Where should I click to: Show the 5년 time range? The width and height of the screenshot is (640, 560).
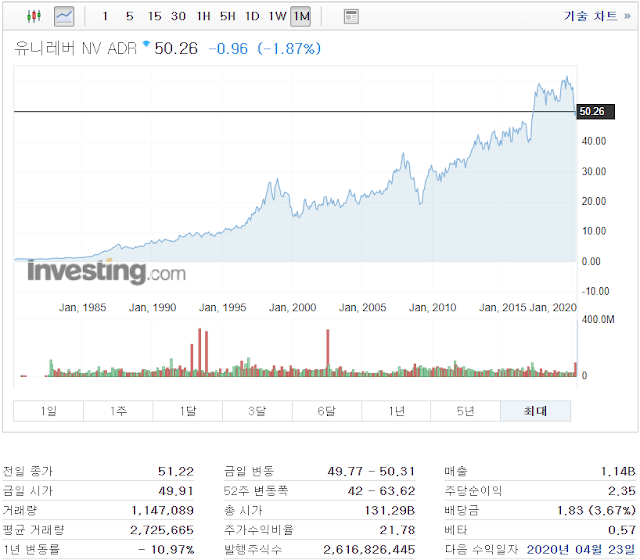click(x=465, y=411)
